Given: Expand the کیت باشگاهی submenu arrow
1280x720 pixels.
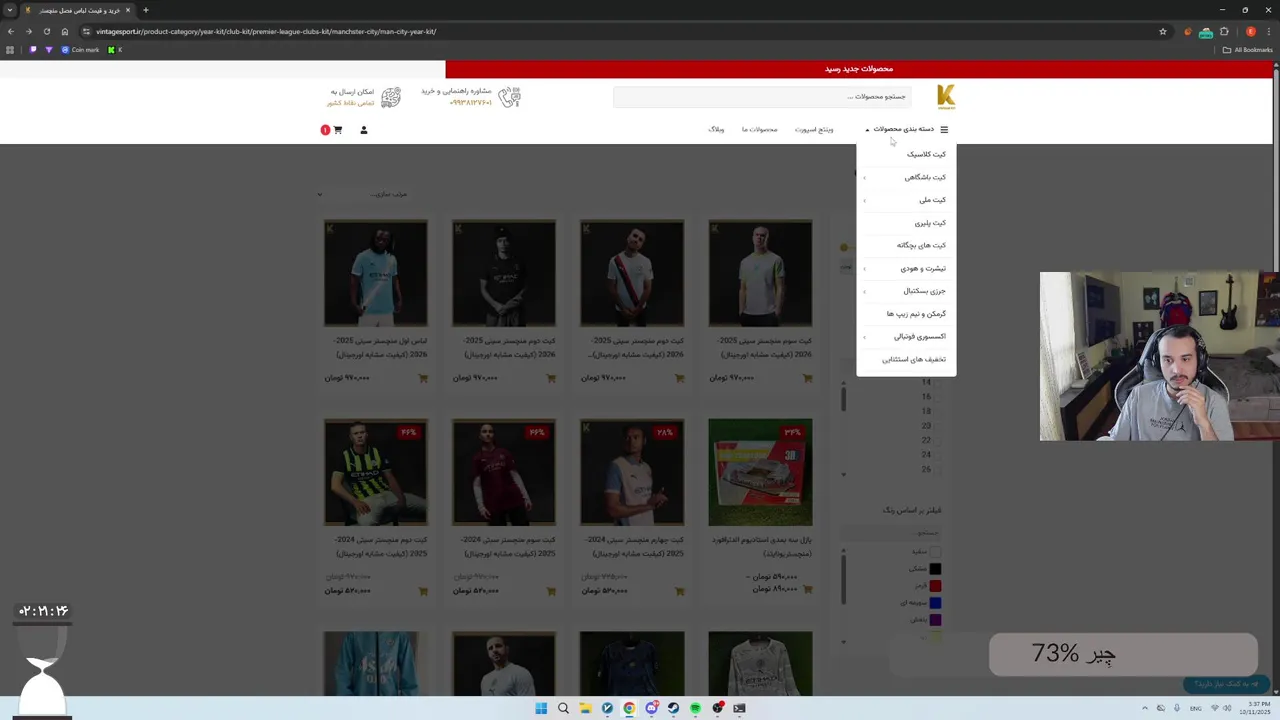Looking at the screenshot, I should [x=865, y=178].
